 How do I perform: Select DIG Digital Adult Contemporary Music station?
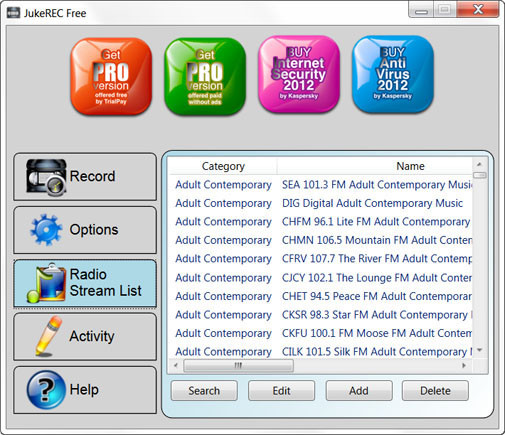pos(372,203)
